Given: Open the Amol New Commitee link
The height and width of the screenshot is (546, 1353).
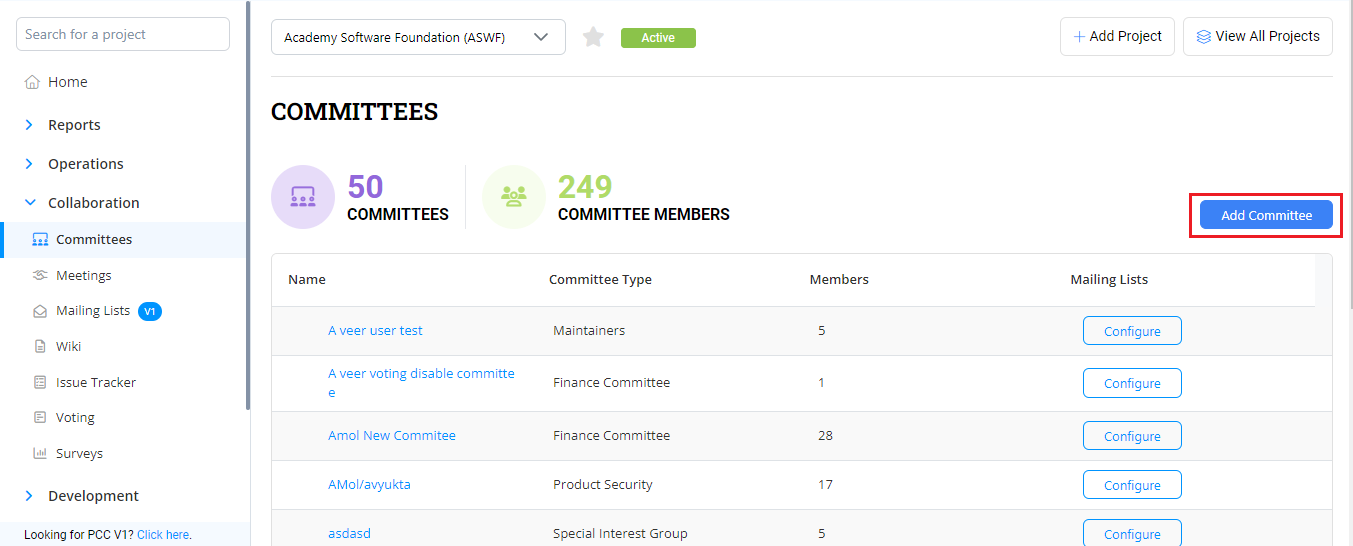Looking at the screenshot, I should (x=391, y=436).
